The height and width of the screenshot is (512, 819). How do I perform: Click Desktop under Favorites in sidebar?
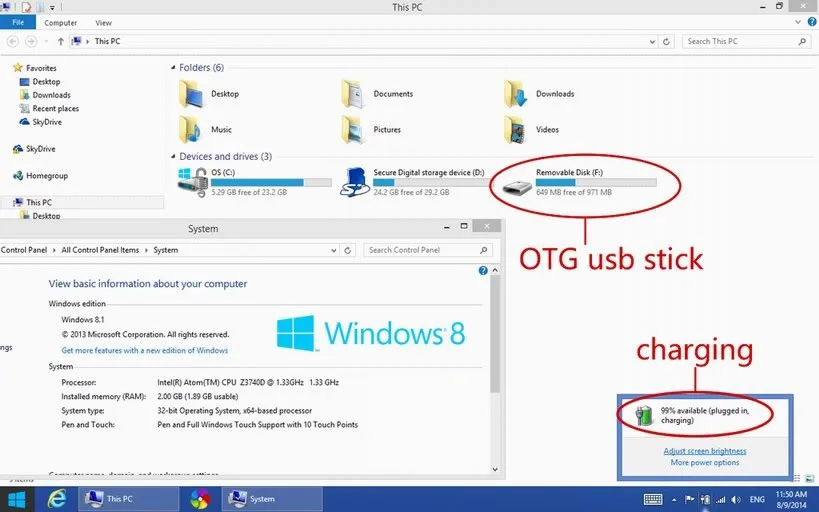coord(40,82)
